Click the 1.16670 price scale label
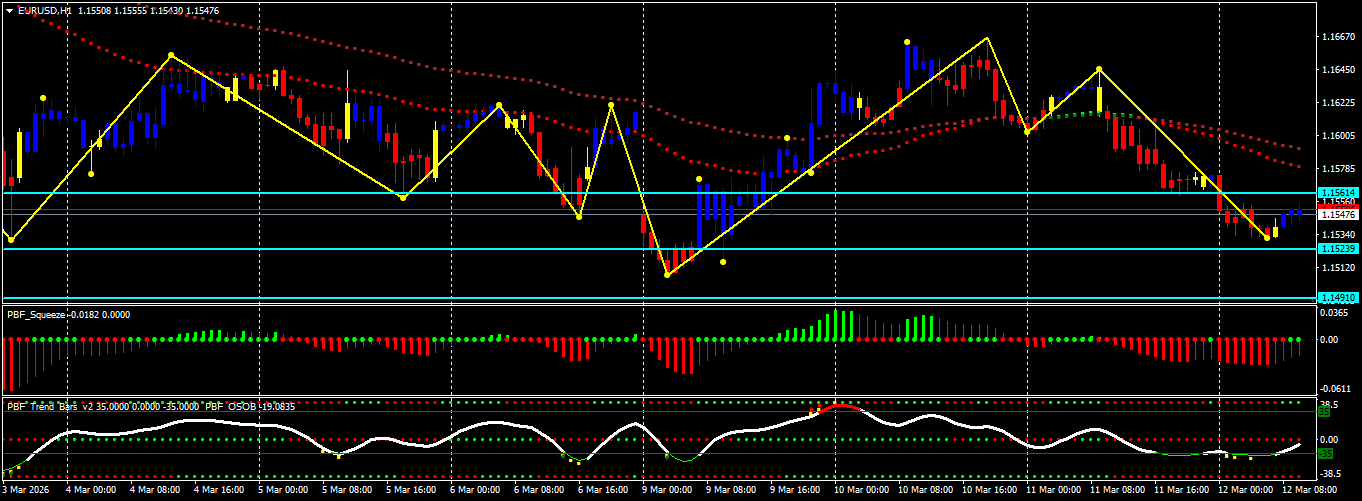The width and height of the screenshot is (1362, 501). pos(1338,37)
